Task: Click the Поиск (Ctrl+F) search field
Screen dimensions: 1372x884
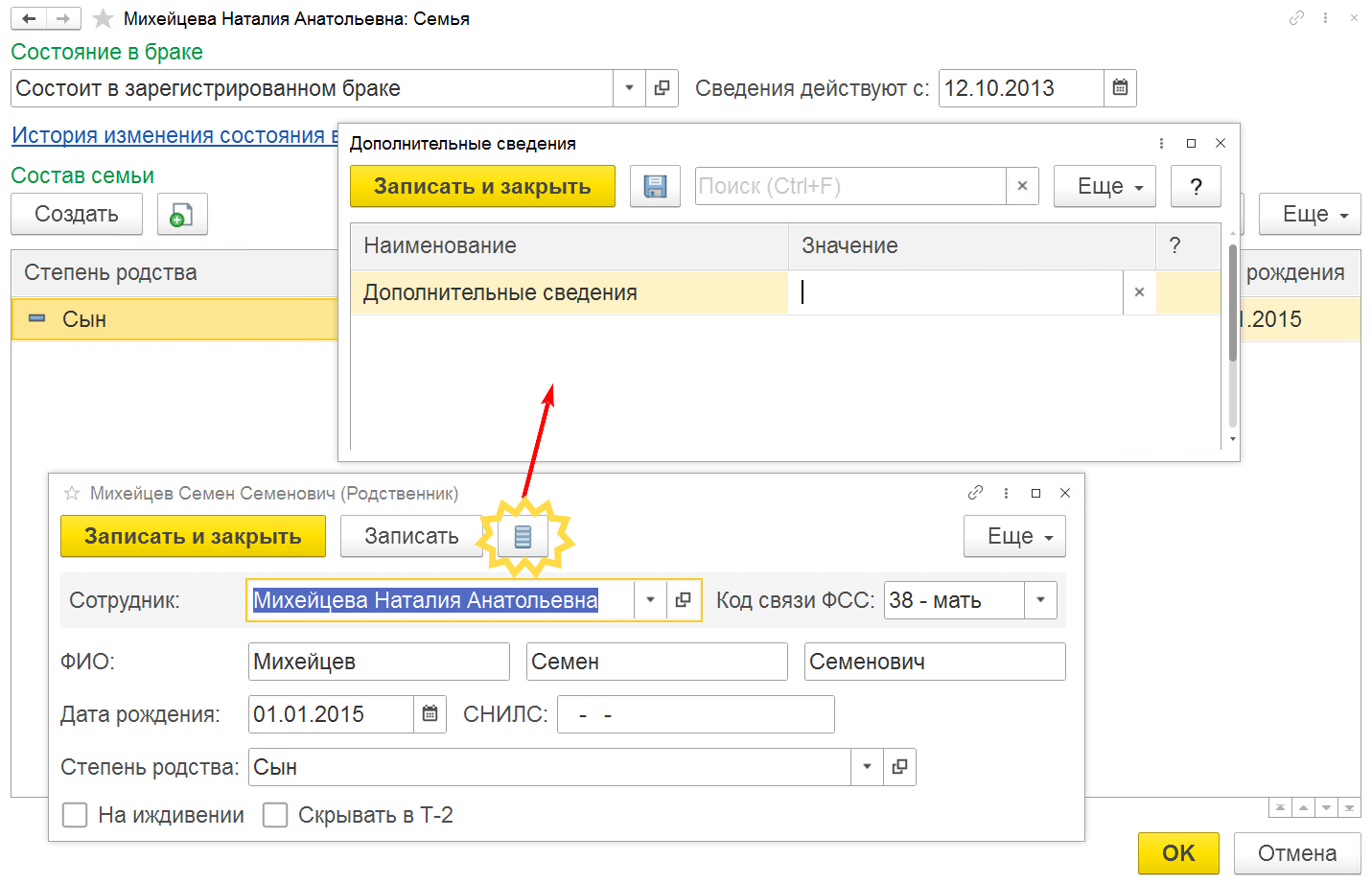Action: [x=849, y=186]
